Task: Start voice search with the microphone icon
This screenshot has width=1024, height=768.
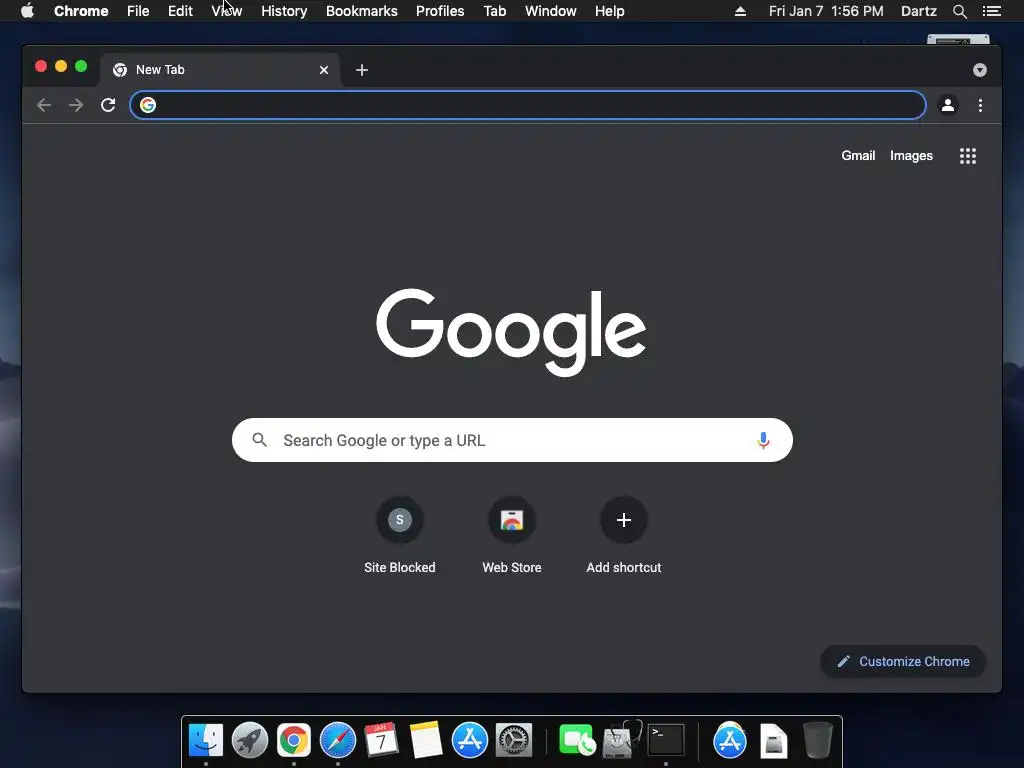Action: click(763, 440)
